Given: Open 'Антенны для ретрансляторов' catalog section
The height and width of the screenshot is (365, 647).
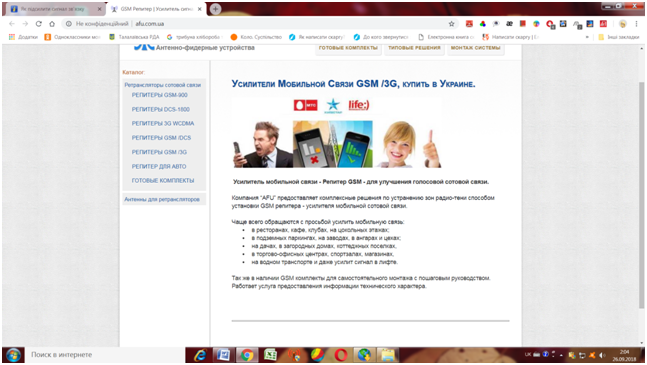Looking at the screenshot, I should tap(162, 199).
